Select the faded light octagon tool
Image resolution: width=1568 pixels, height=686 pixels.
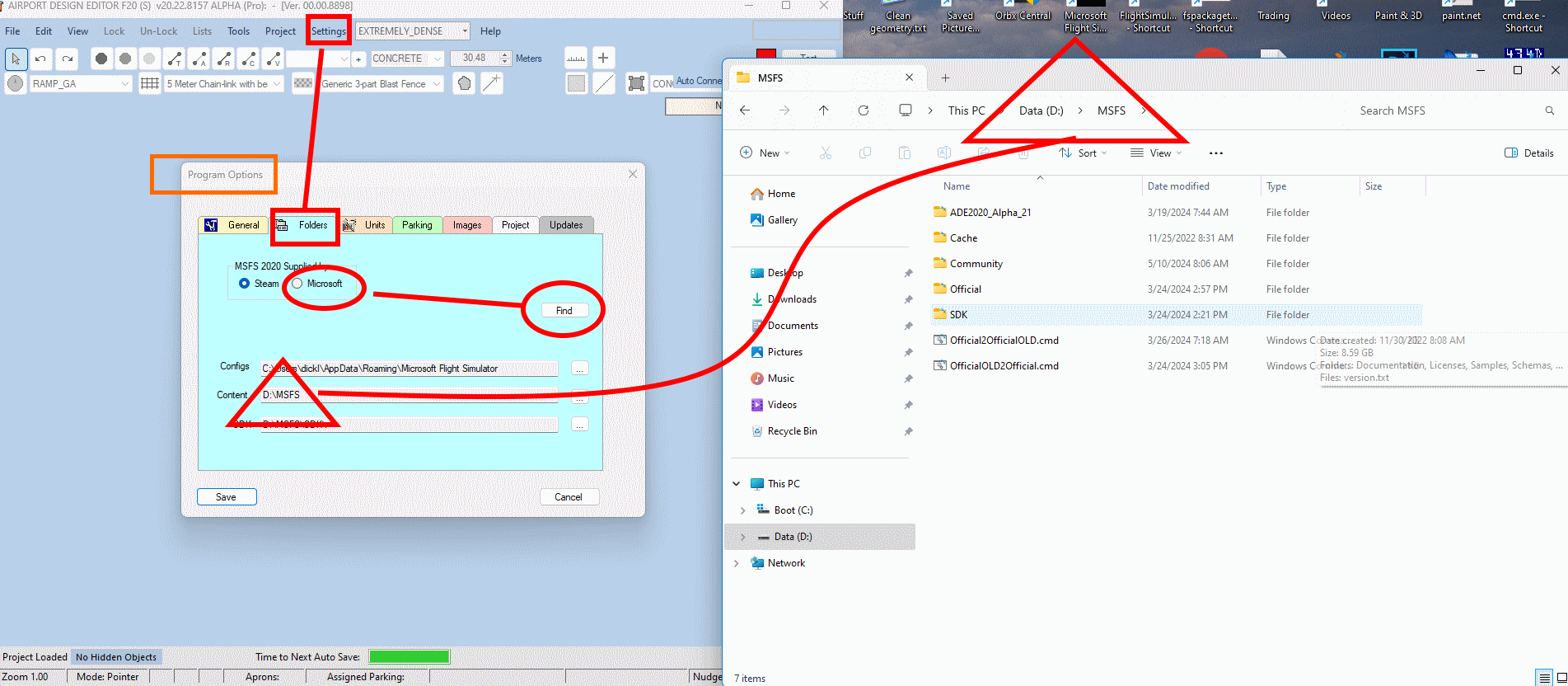tap(149, 59)
